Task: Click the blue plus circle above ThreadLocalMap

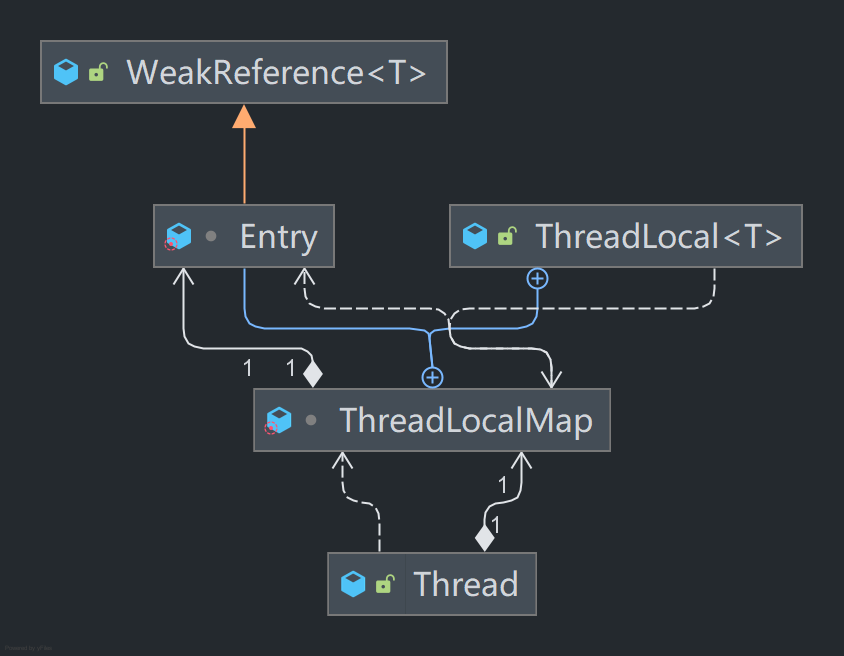Action: (x=432, y=377)
